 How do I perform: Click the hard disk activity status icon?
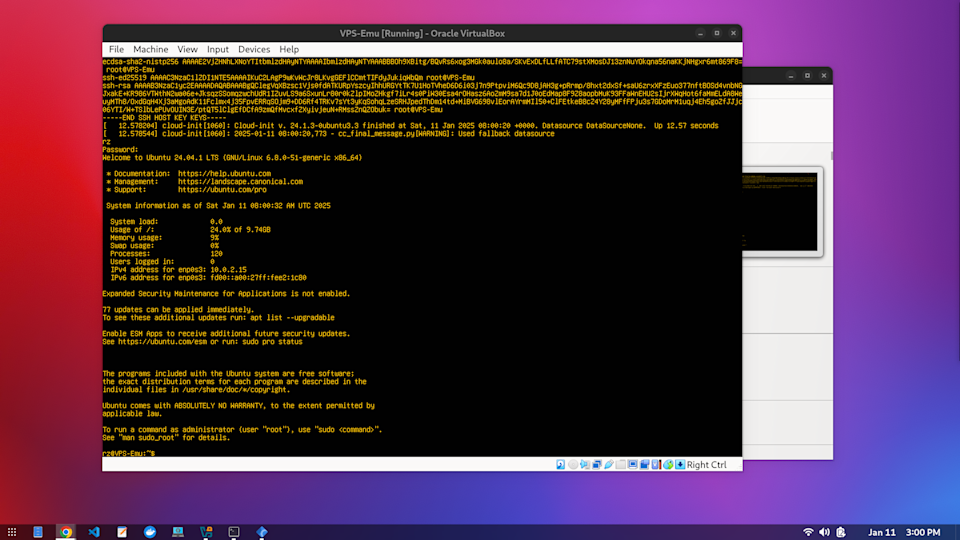(x=560, y=465)
